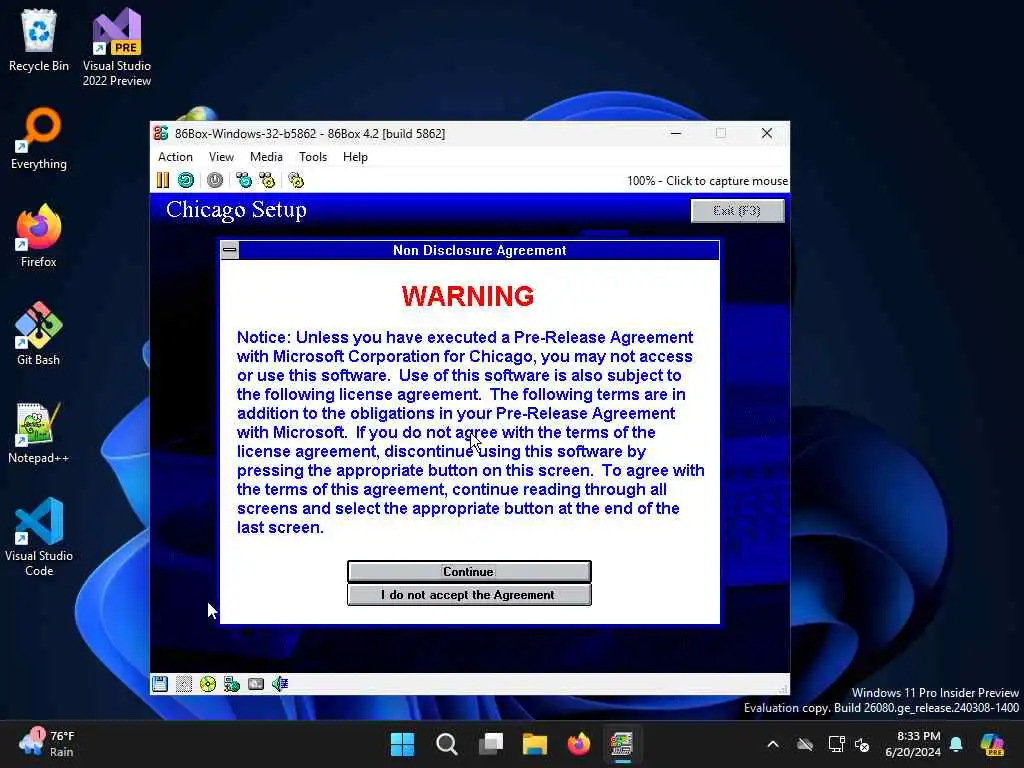Select Everything search desktop icon
This screenshot has height=768, width=1024.
click(39, 138)
